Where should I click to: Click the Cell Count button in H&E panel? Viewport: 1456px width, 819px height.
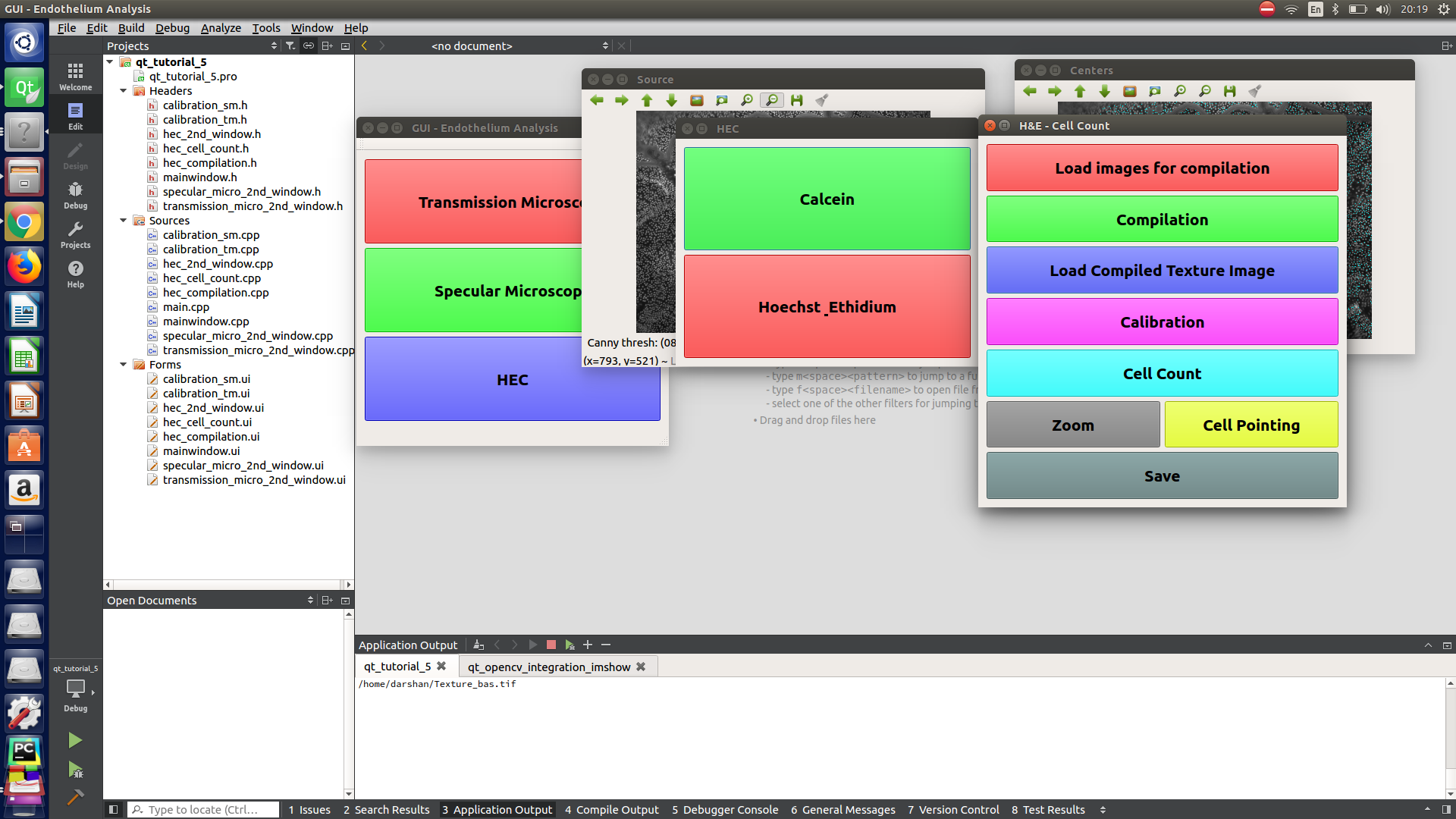click(1162, 373)
